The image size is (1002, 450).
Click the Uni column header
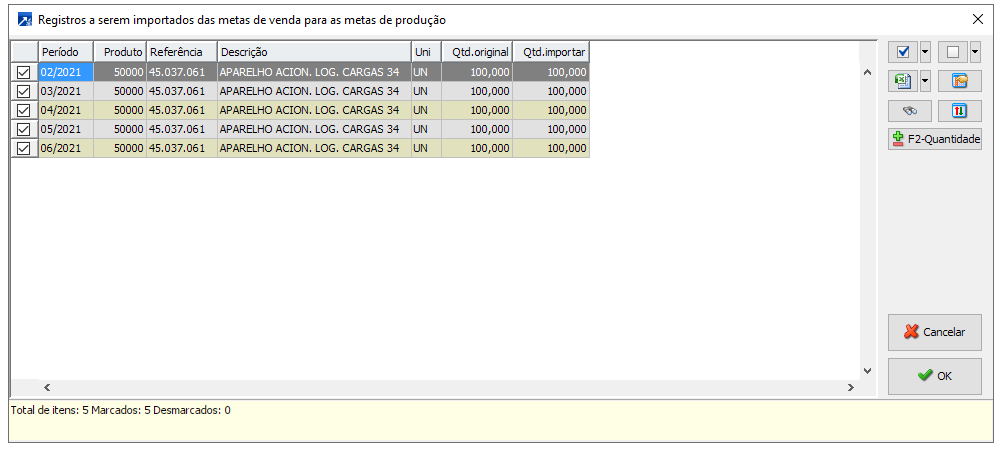(426, 52)
